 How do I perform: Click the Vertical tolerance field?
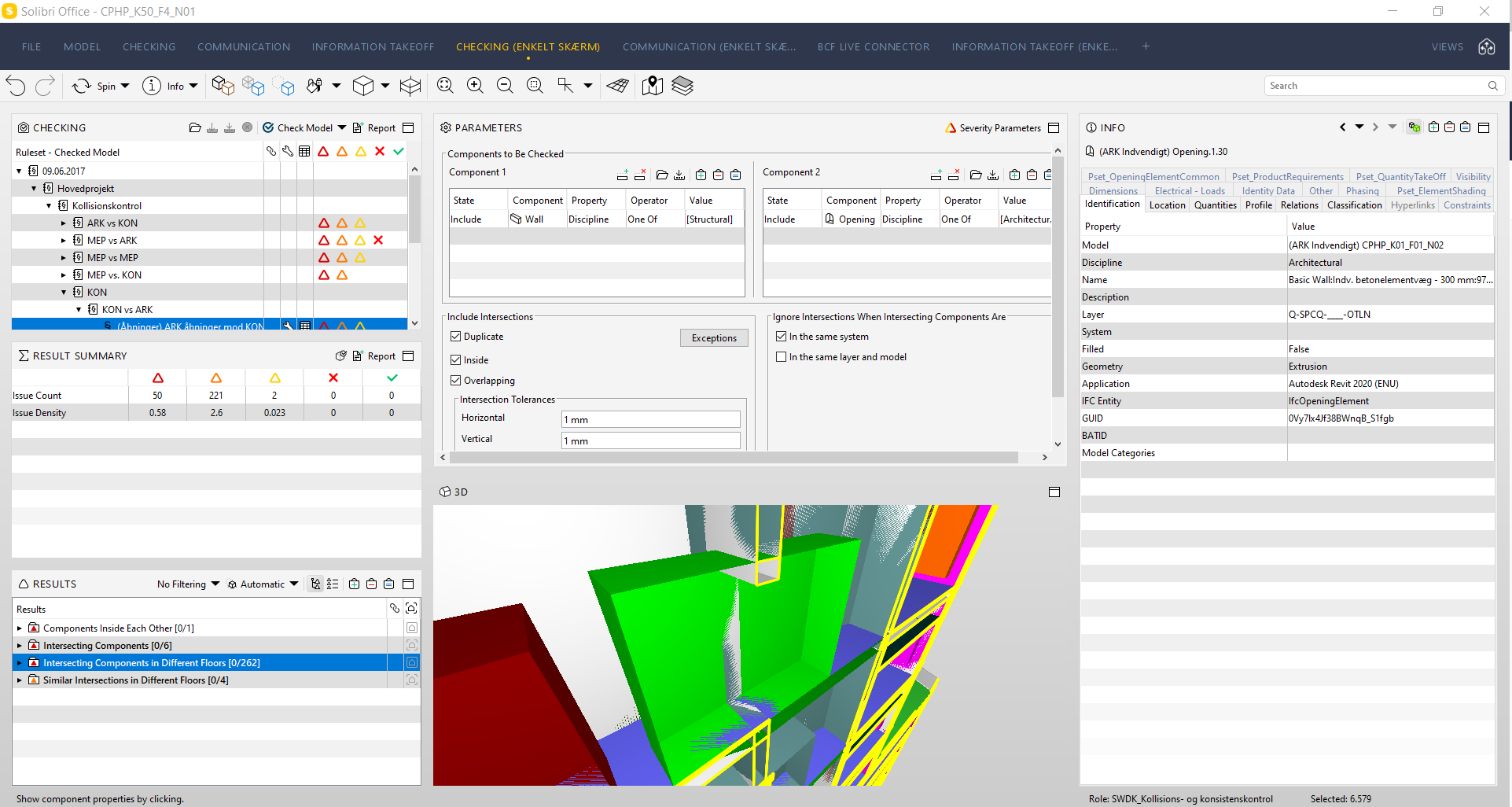pyautogui.click(x=650, y=440)
